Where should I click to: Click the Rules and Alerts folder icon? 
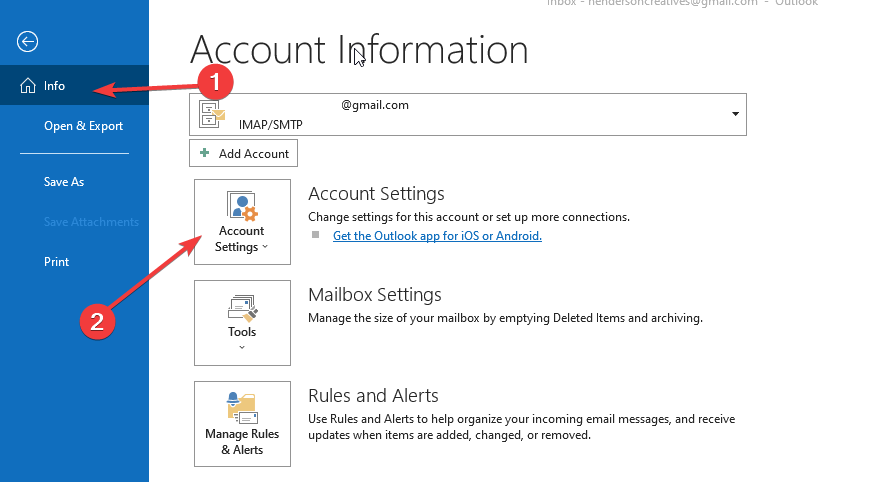coord(242,409)
